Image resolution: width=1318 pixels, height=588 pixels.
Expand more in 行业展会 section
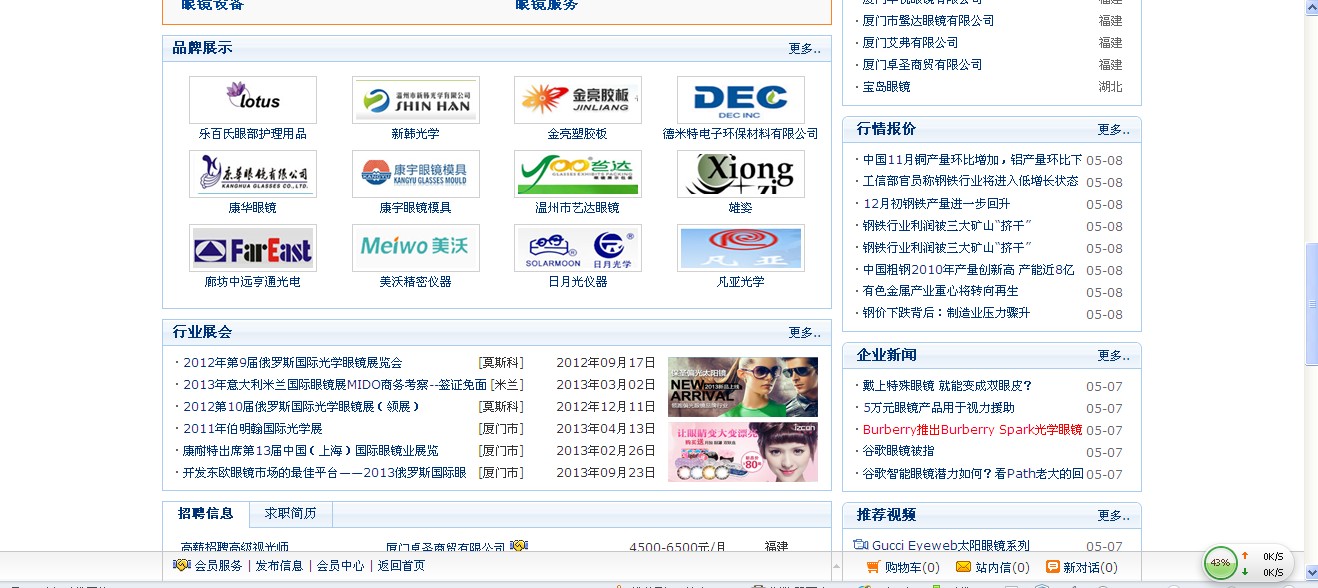[x=804, y=332]
